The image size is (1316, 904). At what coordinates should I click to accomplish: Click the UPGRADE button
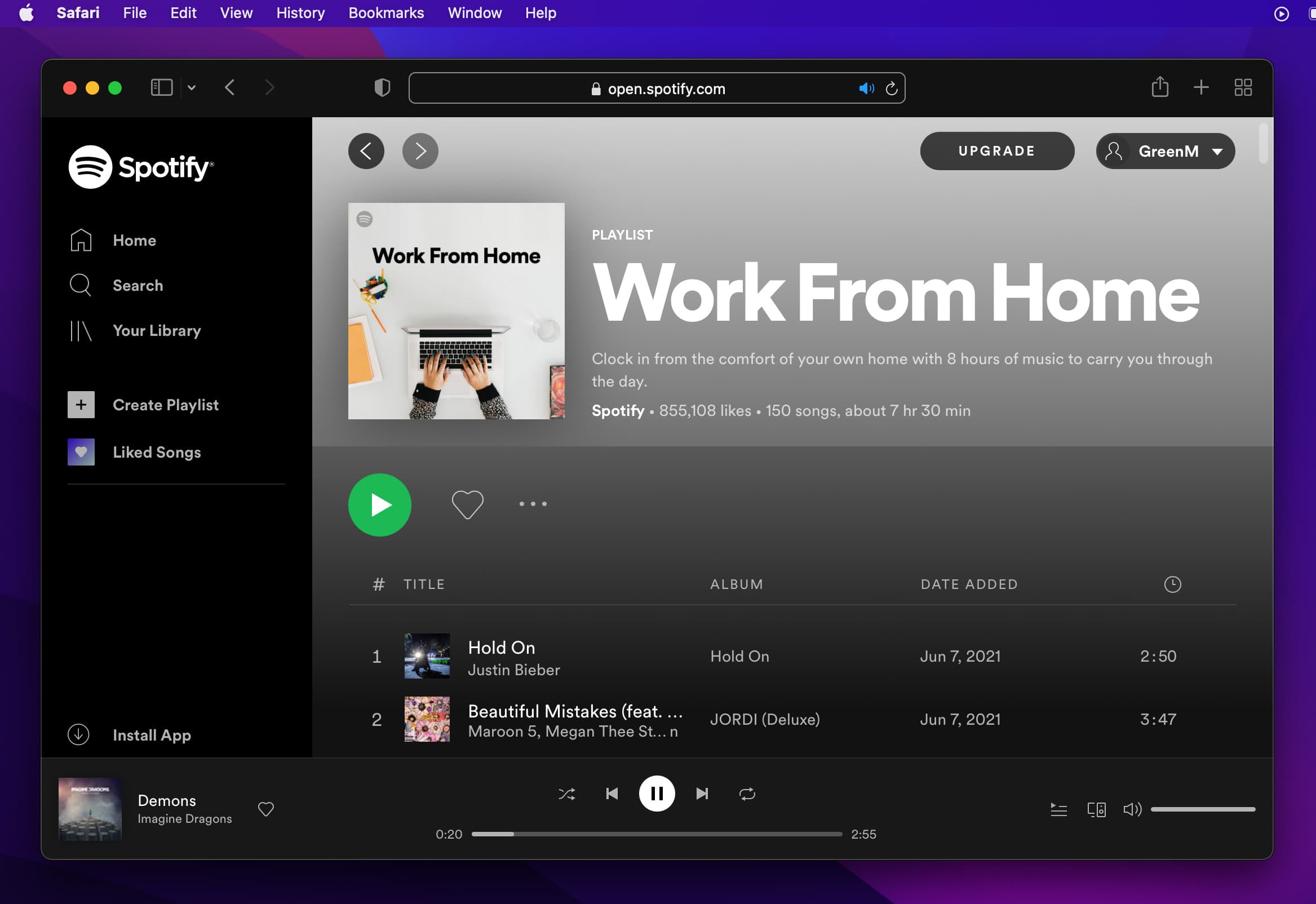pyautogui.click(x=996, y=150)
